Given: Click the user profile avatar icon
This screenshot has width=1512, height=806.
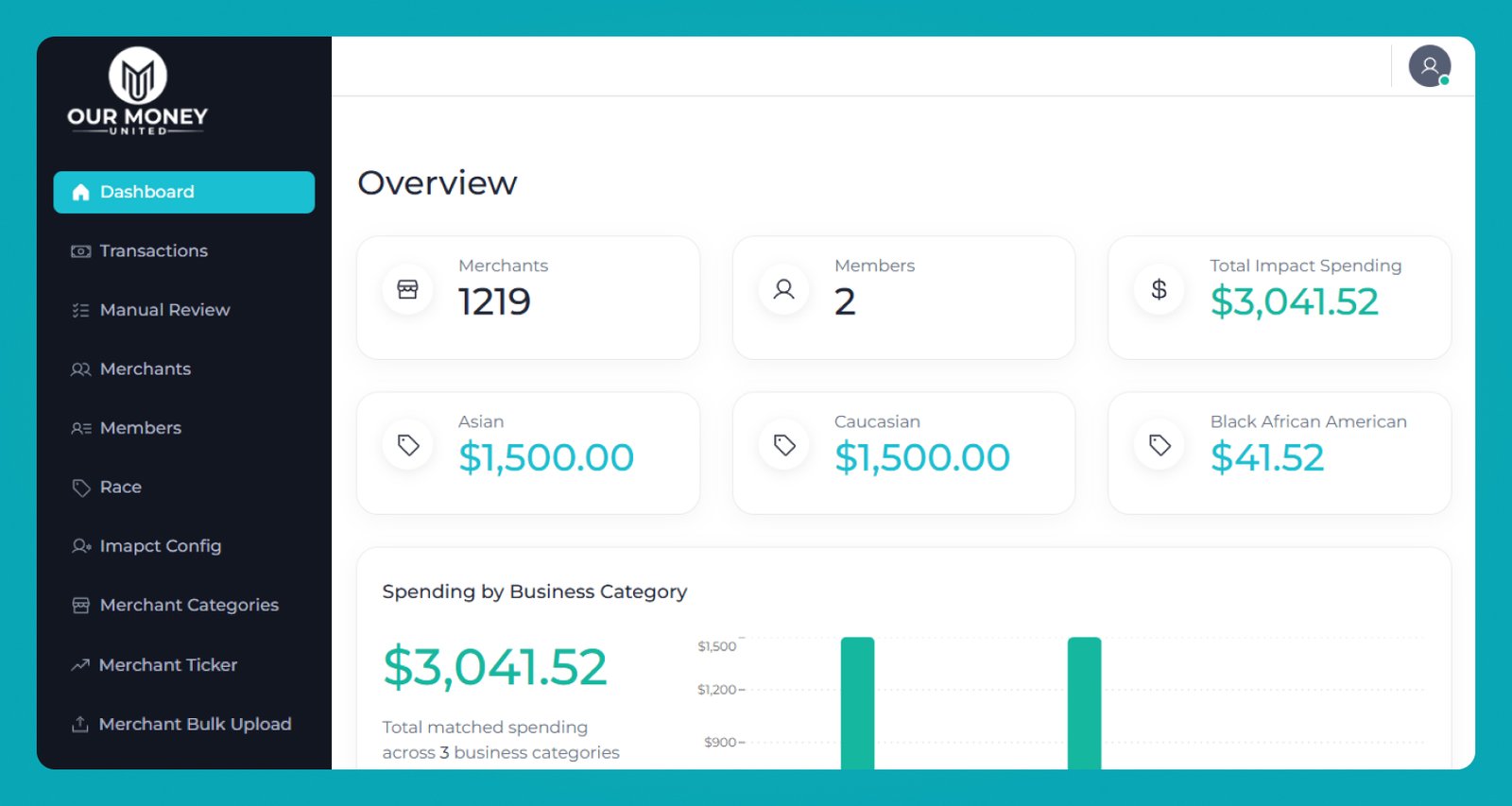Looking at the screenshot, I should [x=1429, y=66].
